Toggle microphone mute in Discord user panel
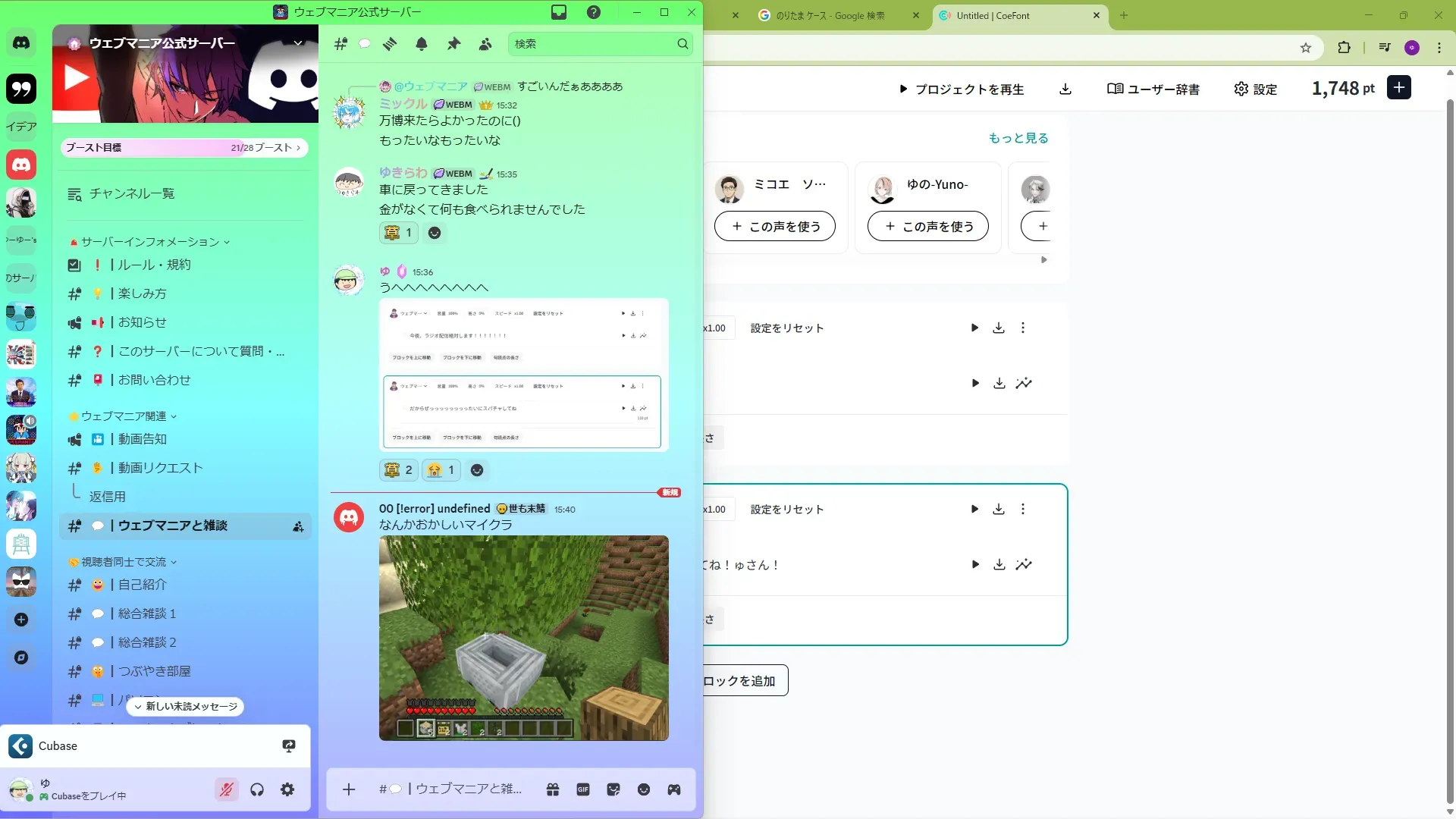 coord(226,789)
